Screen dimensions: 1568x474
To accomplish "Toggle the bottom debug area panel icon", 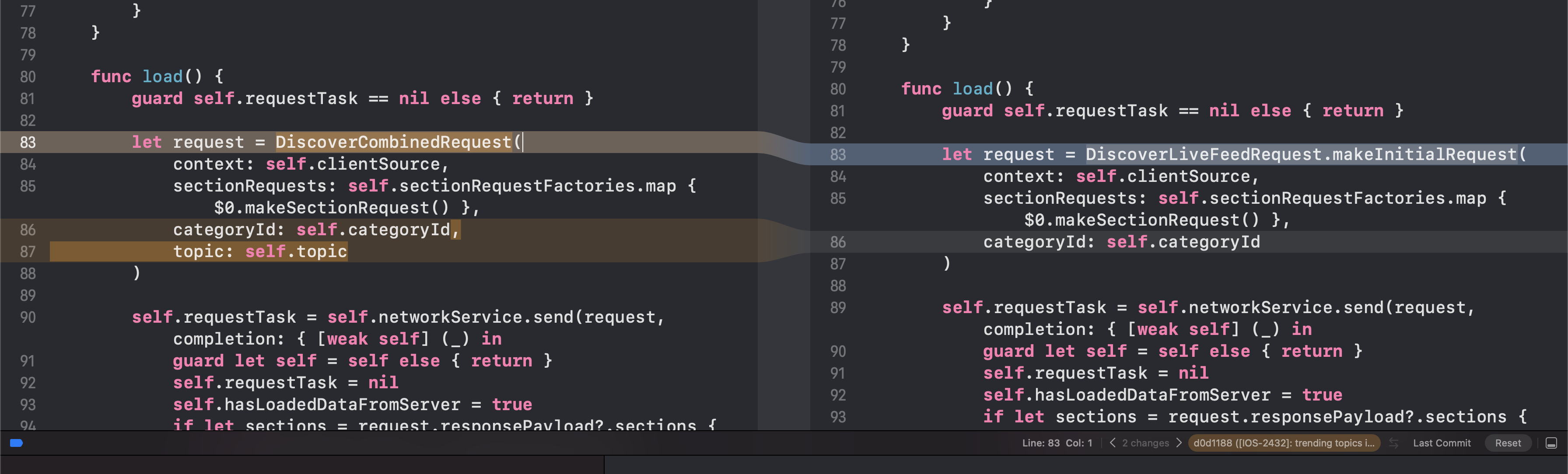I will 1551,443.
